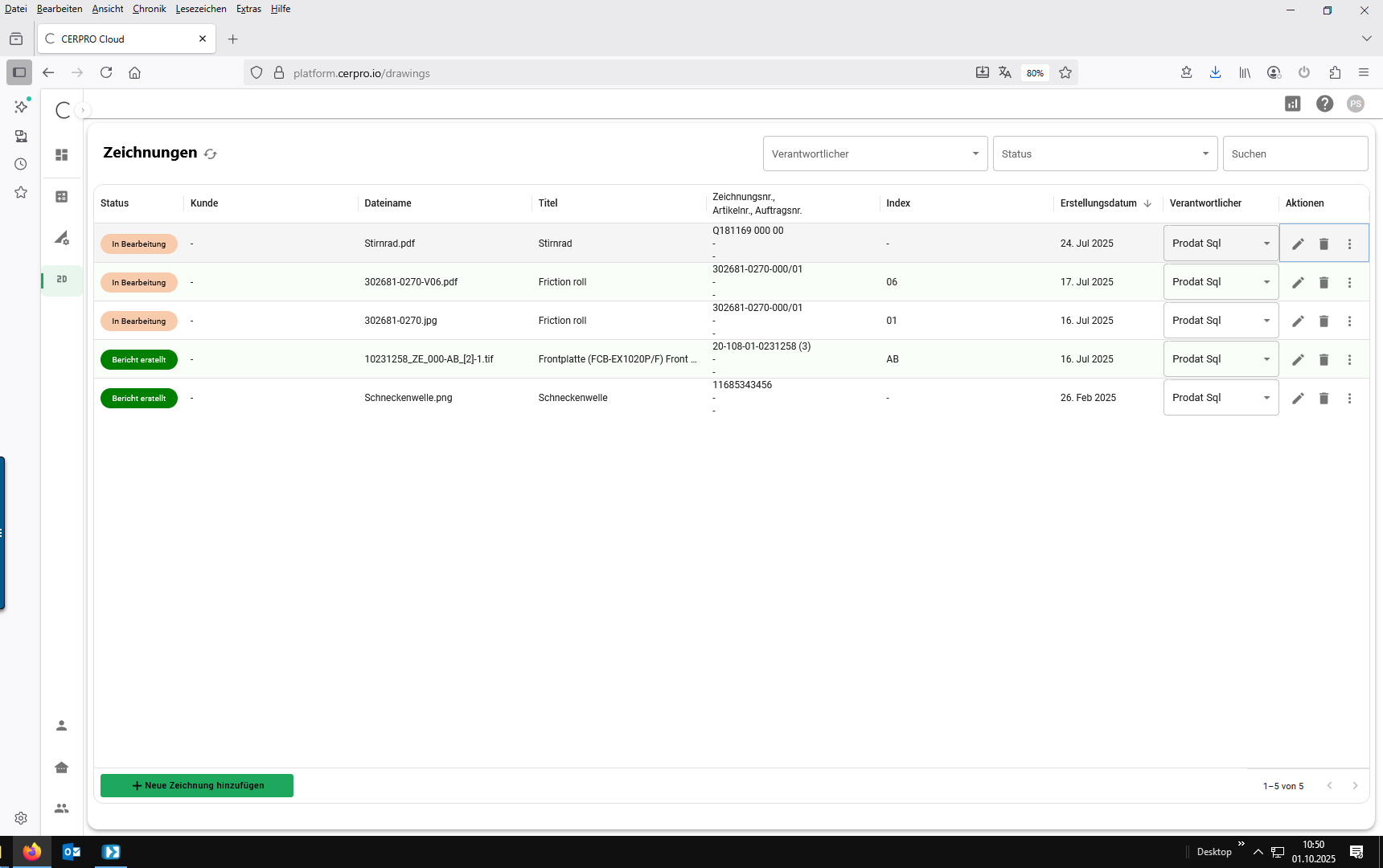Toggle the Firefox sidebar button
The width and height of the screenshot is (1383, 868).
19,72
